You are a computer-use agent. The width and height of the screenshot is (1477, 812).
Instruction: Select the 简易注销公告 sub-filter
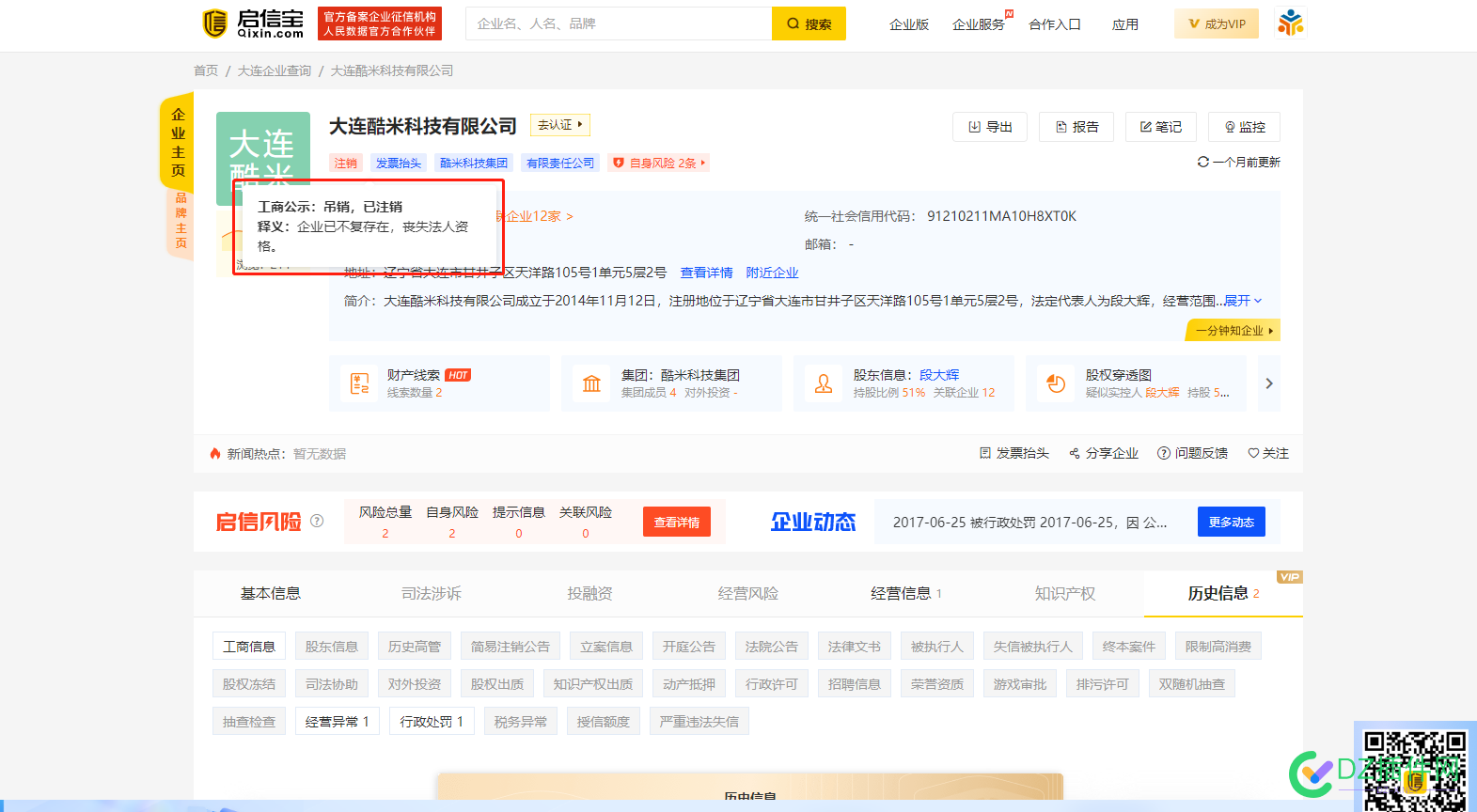click(511, 647)
